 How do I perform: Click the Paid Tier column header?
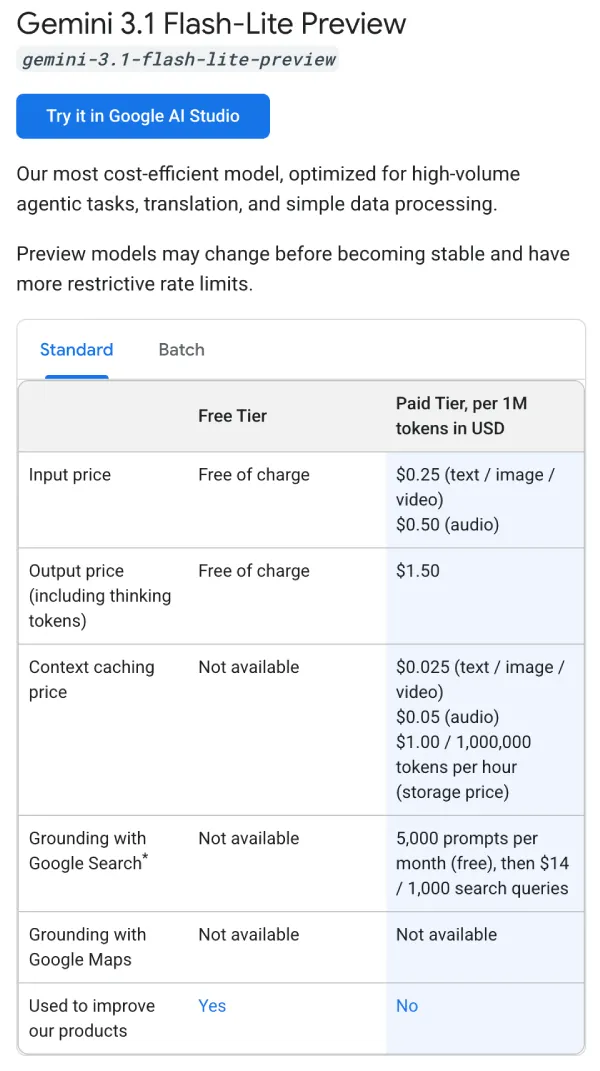[x=461, y=416]
